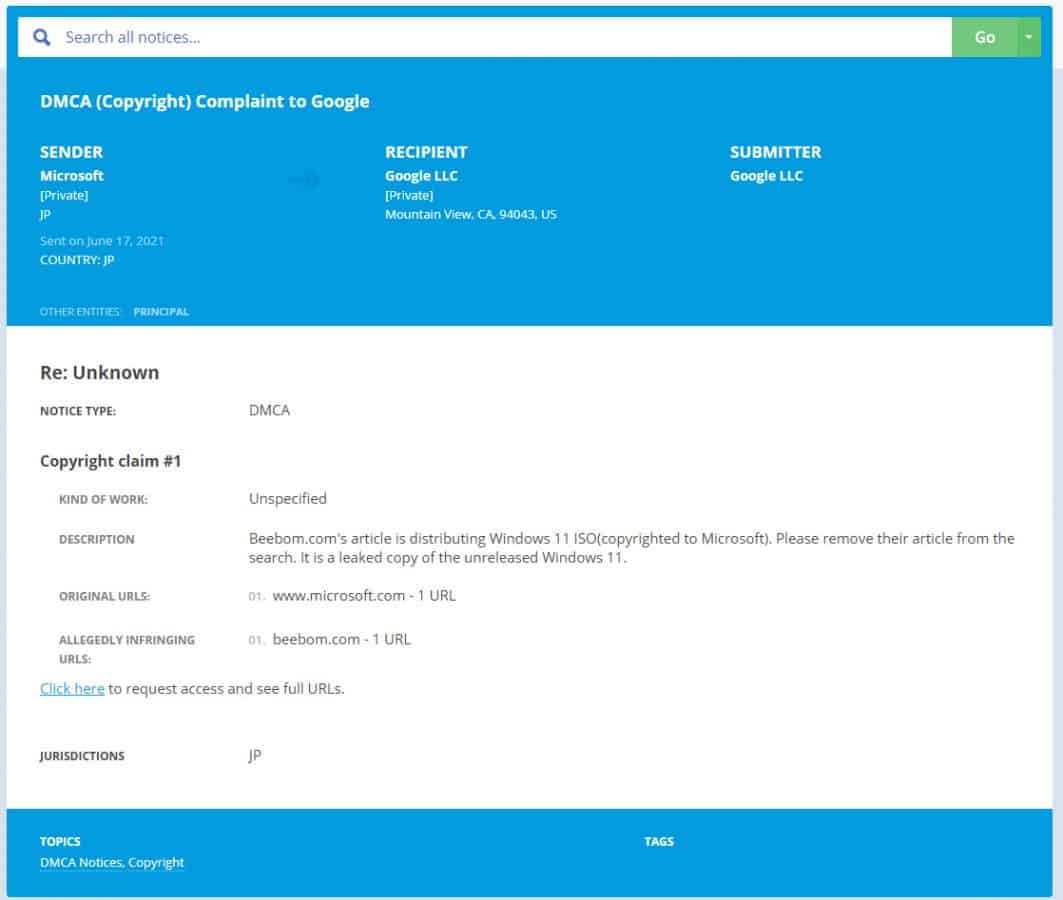Click the Copyright claim #1 heading
The height and width of the screenshot is (900, 1063).
pos(111,462)
